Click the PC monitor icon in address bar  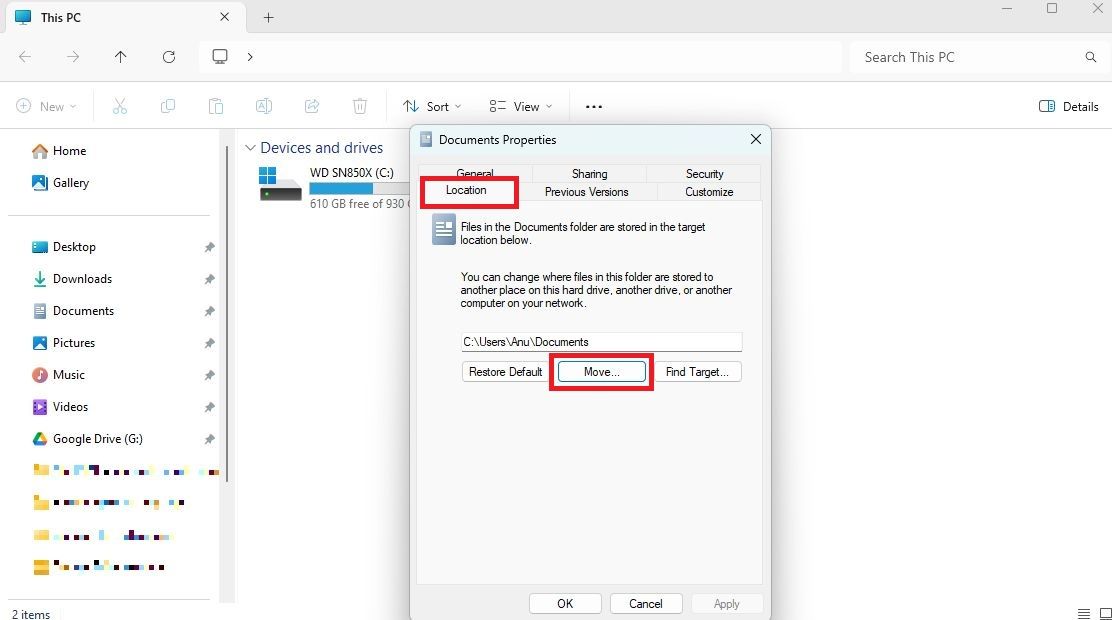click(220, 56)
